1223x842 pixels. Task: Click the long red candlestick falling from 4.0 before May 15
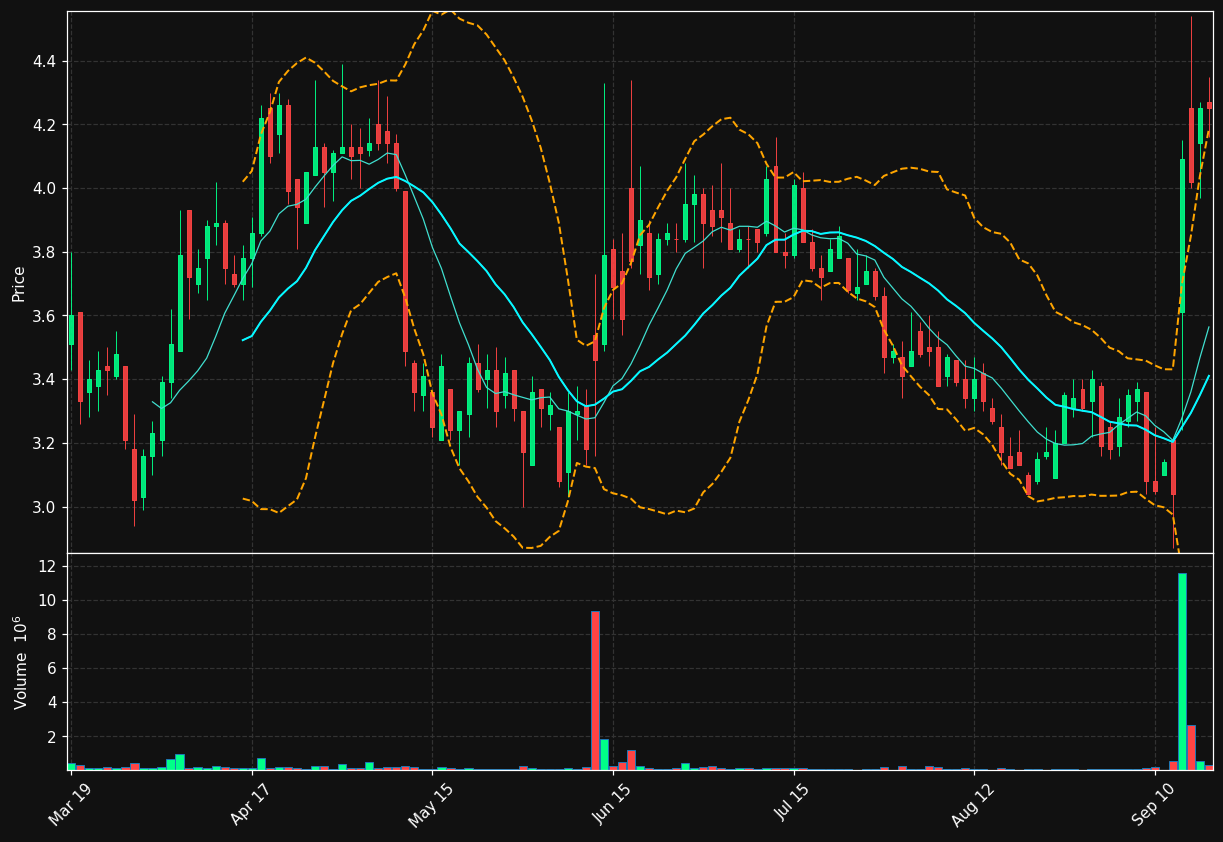point(405,271)
